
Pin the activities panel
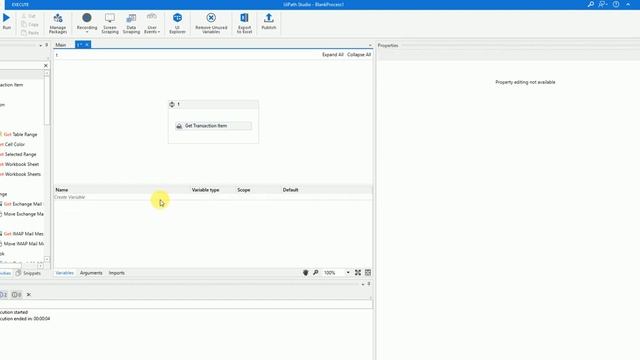[x=47, y=45]
